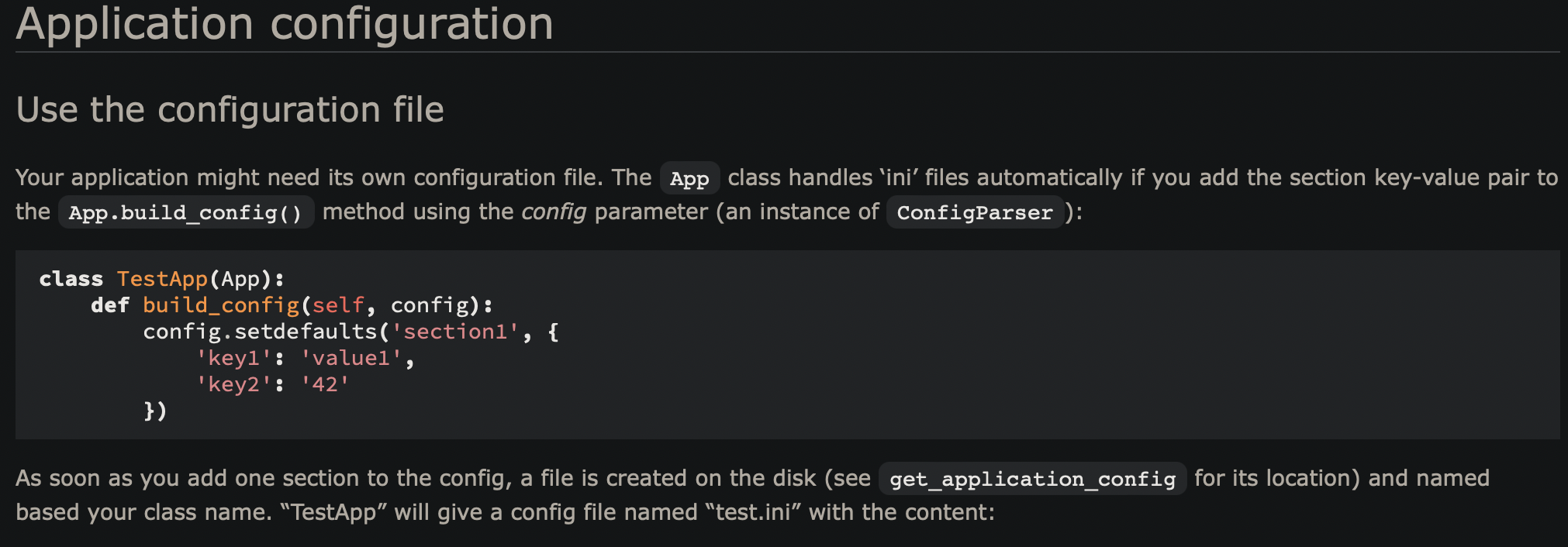Click the "Application configuration" main heading

[285, 23]
